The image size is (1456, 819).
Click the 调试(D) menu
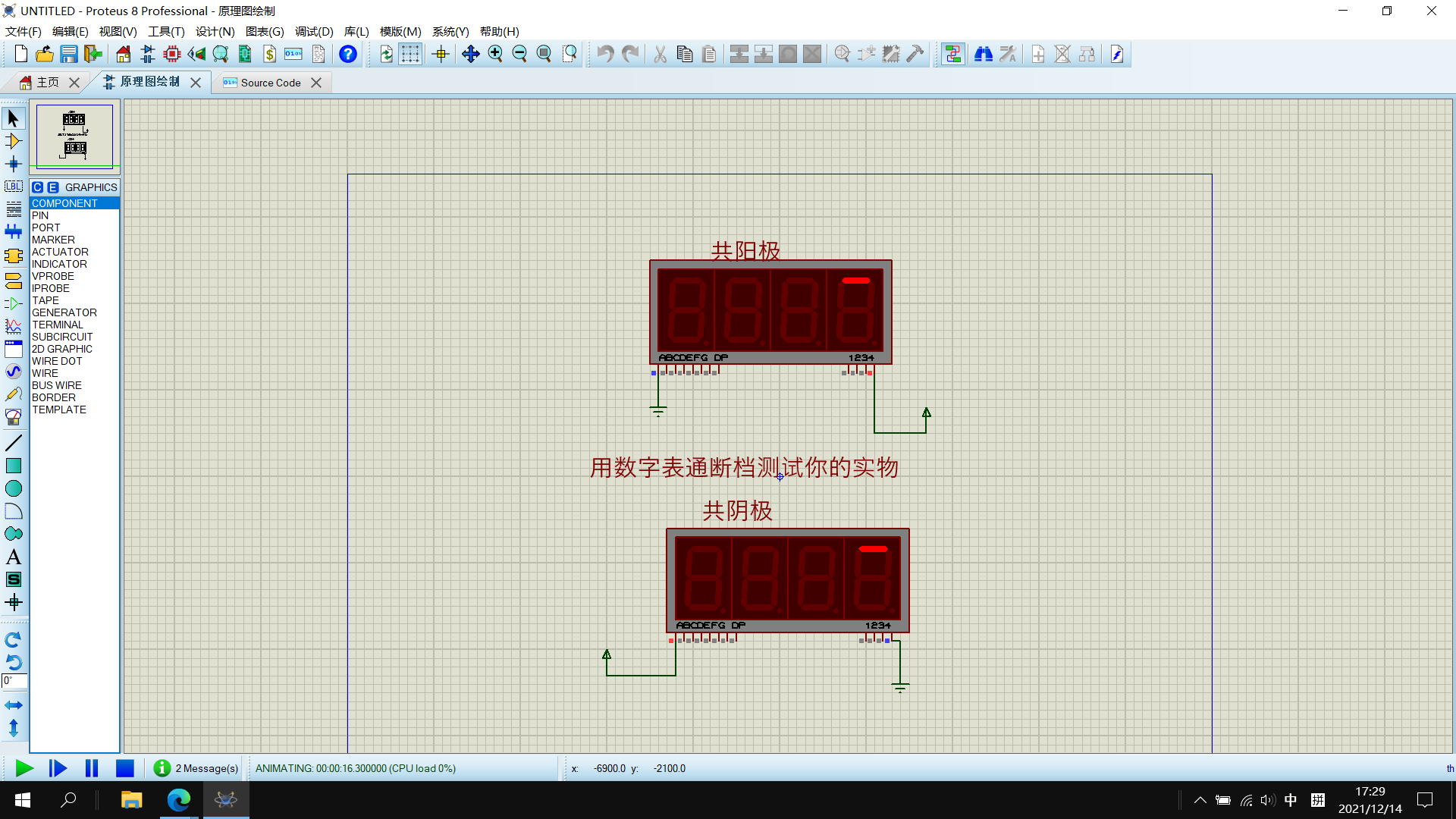[313, 31]
